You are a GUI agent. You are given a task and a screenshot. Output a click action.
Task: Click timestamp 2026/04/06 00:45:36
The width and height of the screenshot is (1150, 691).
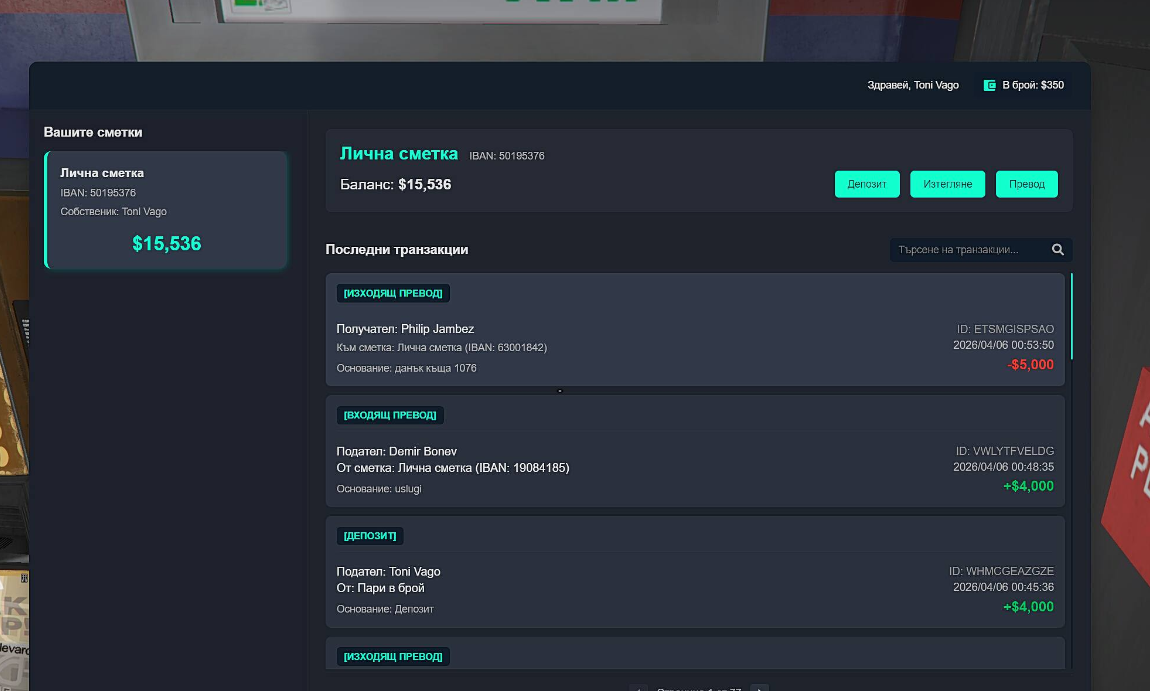pos(1003,588)
